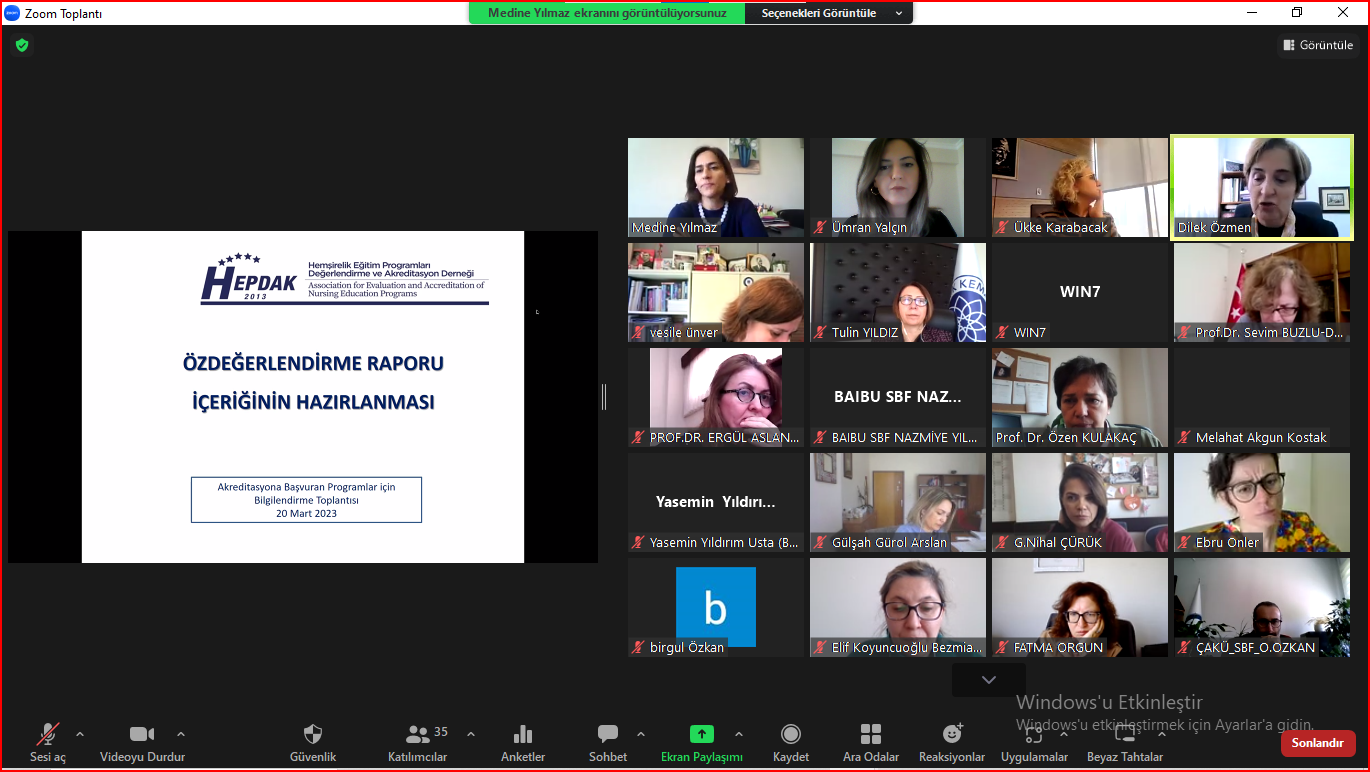Start recording with the Kaydet icon

(791, 735)
